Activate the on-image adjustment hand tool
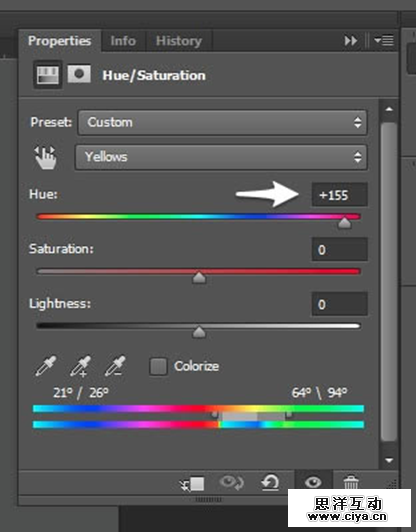This screenshot has width=416, height=532. (x=45, y=157)
